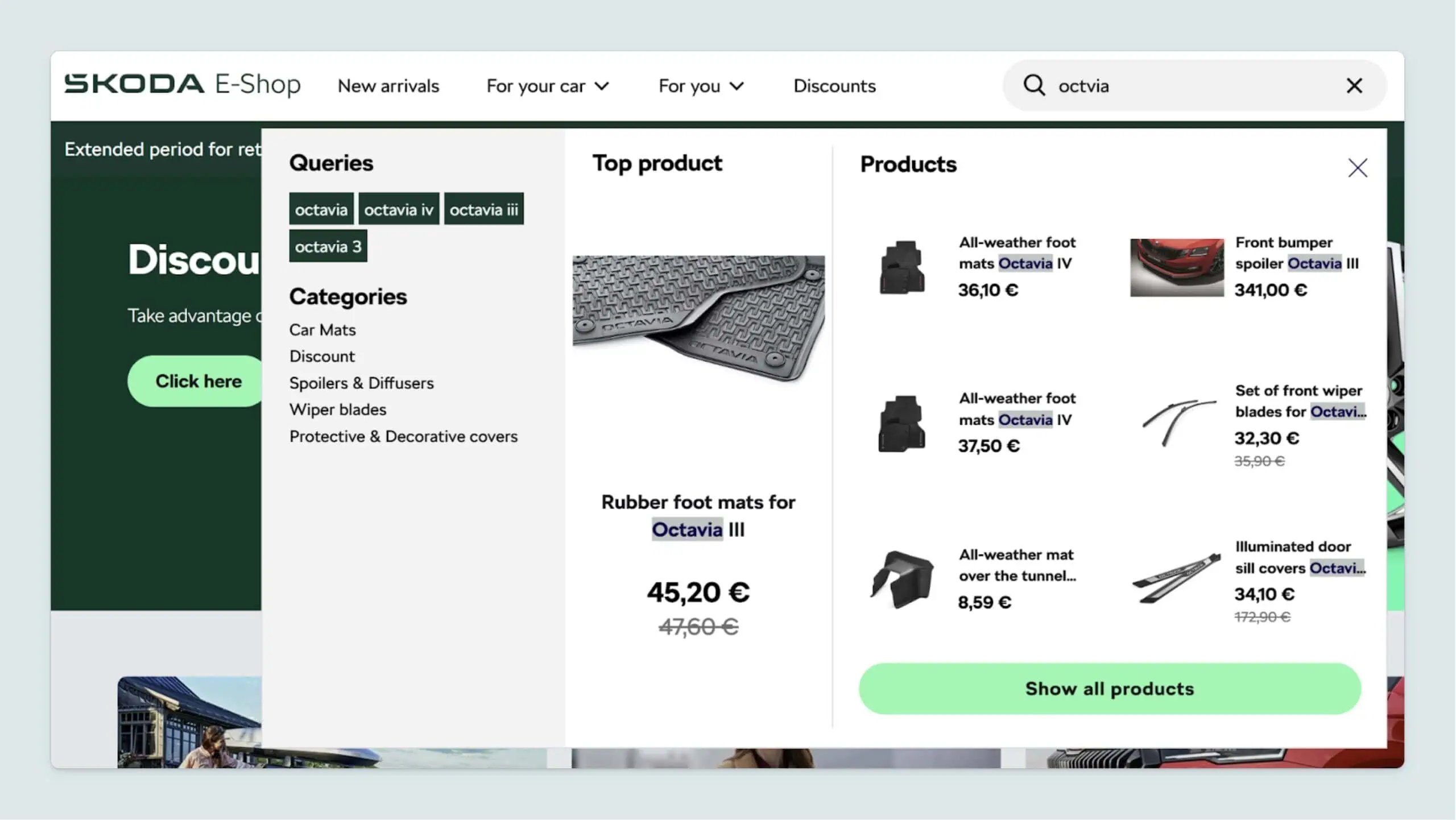Open the Discounts menu item
This screenshot has width=1456, height=820.
point(834,86)
